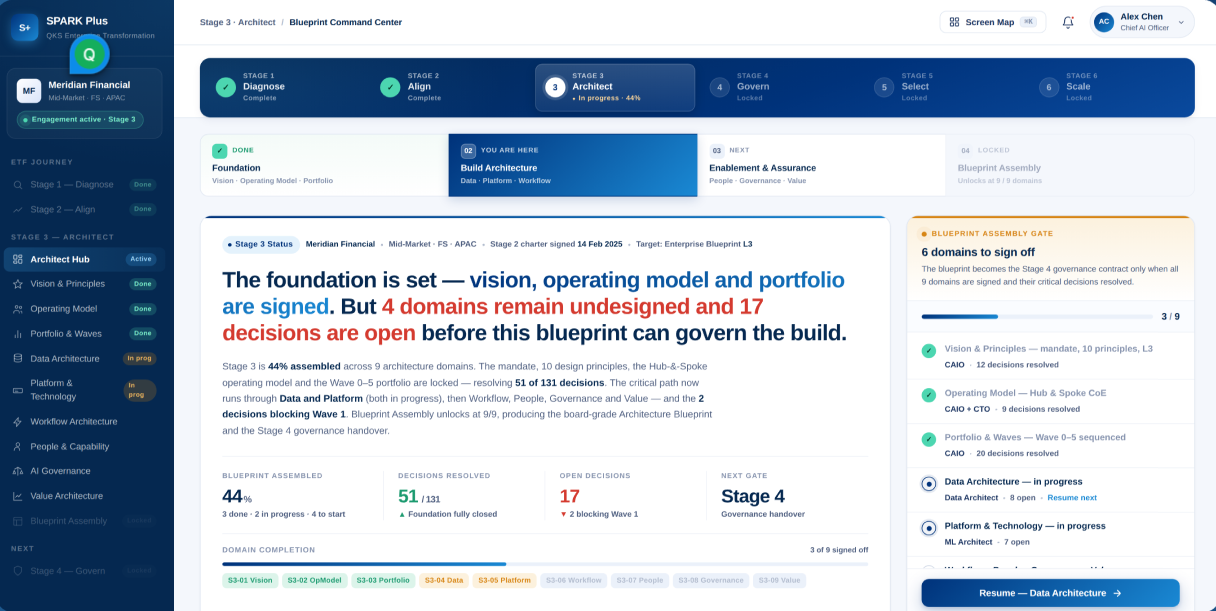
Task: Click the S3-02 OpModel chip
Action: coord(314,580)
